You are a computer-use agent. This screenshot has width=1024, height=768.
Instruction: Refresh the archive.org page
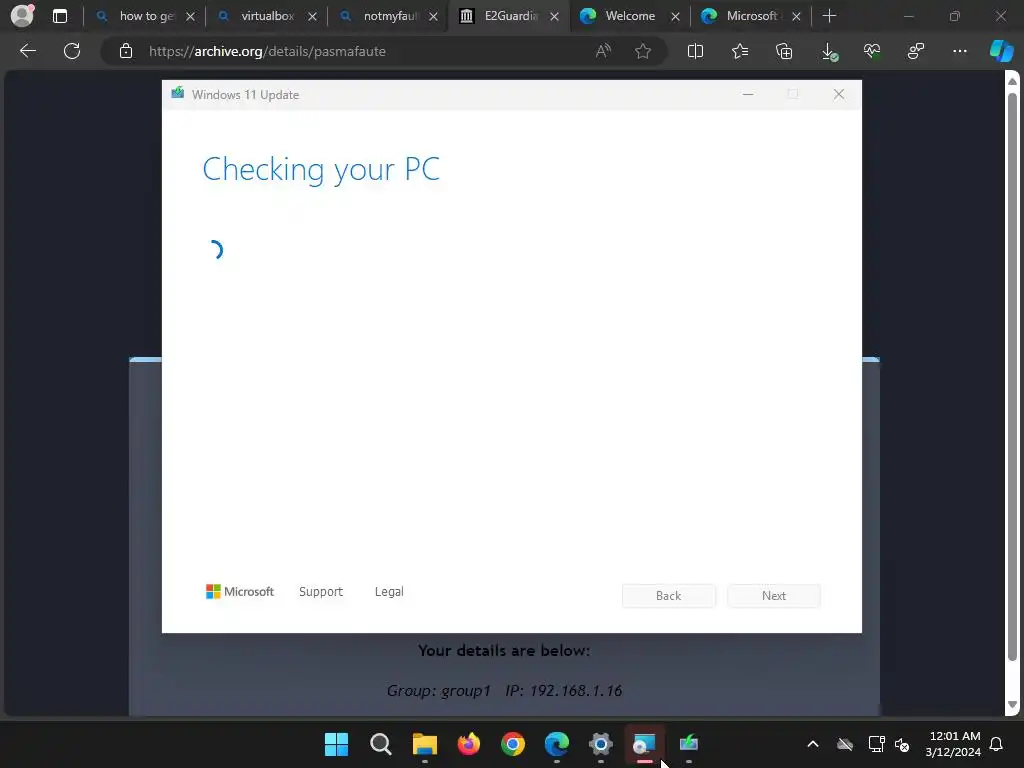[x=72, y=51]
